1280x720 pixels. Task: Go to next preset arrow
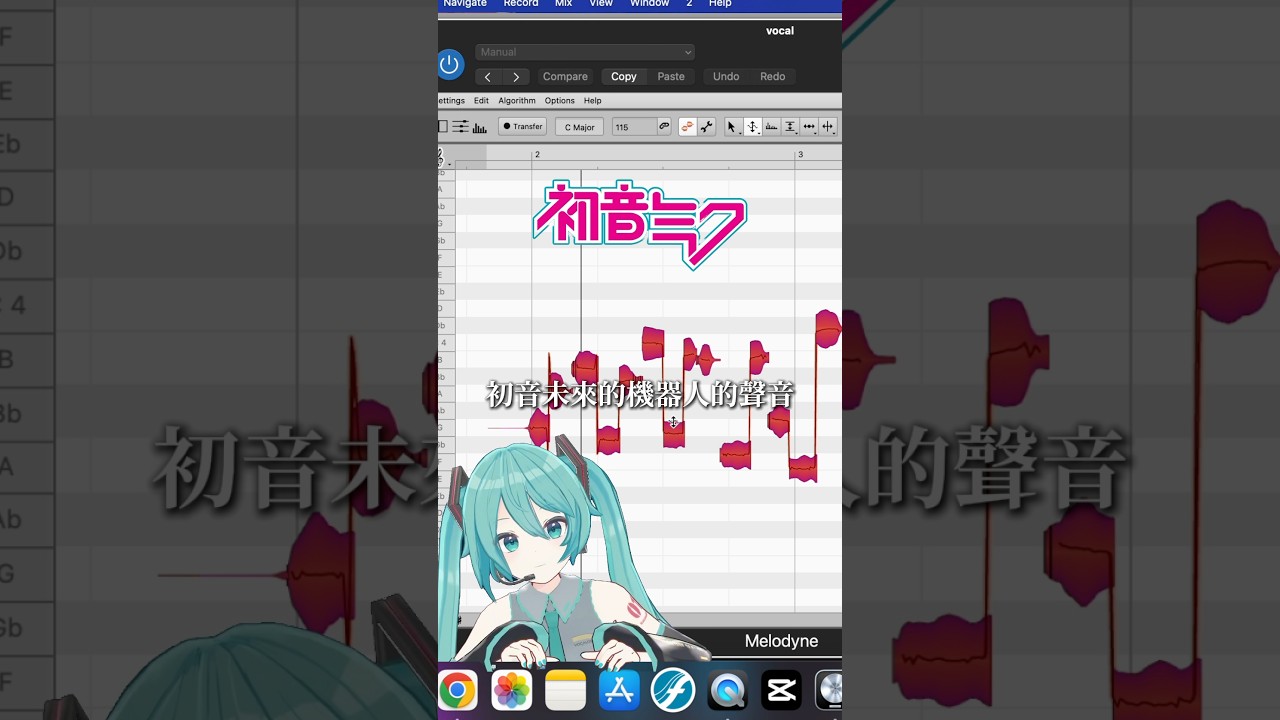tap(516, 76)
